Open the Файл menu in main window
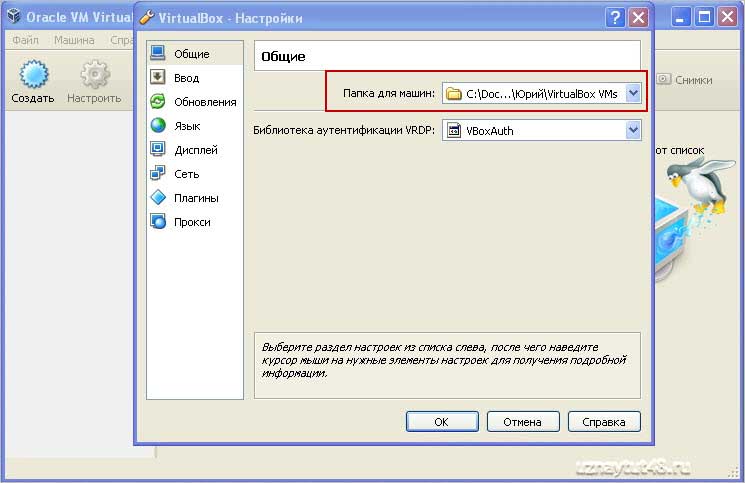Screen dimensions: 745x483 (25, 40)
